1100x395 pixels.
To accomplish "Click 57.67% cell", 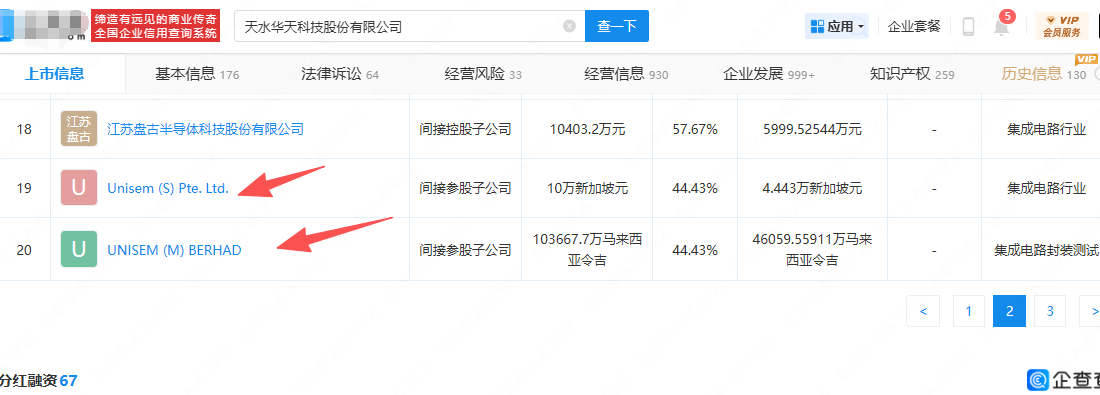I will [695, 129].
